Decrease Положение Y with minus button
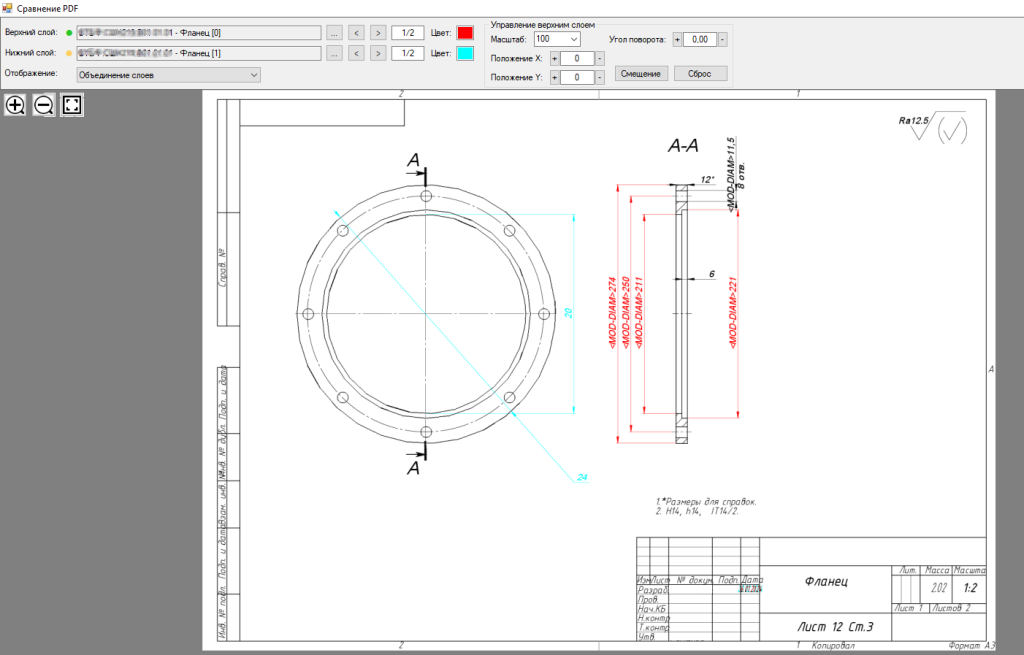This screenshot has width=1024, height=655. (599, 77)
